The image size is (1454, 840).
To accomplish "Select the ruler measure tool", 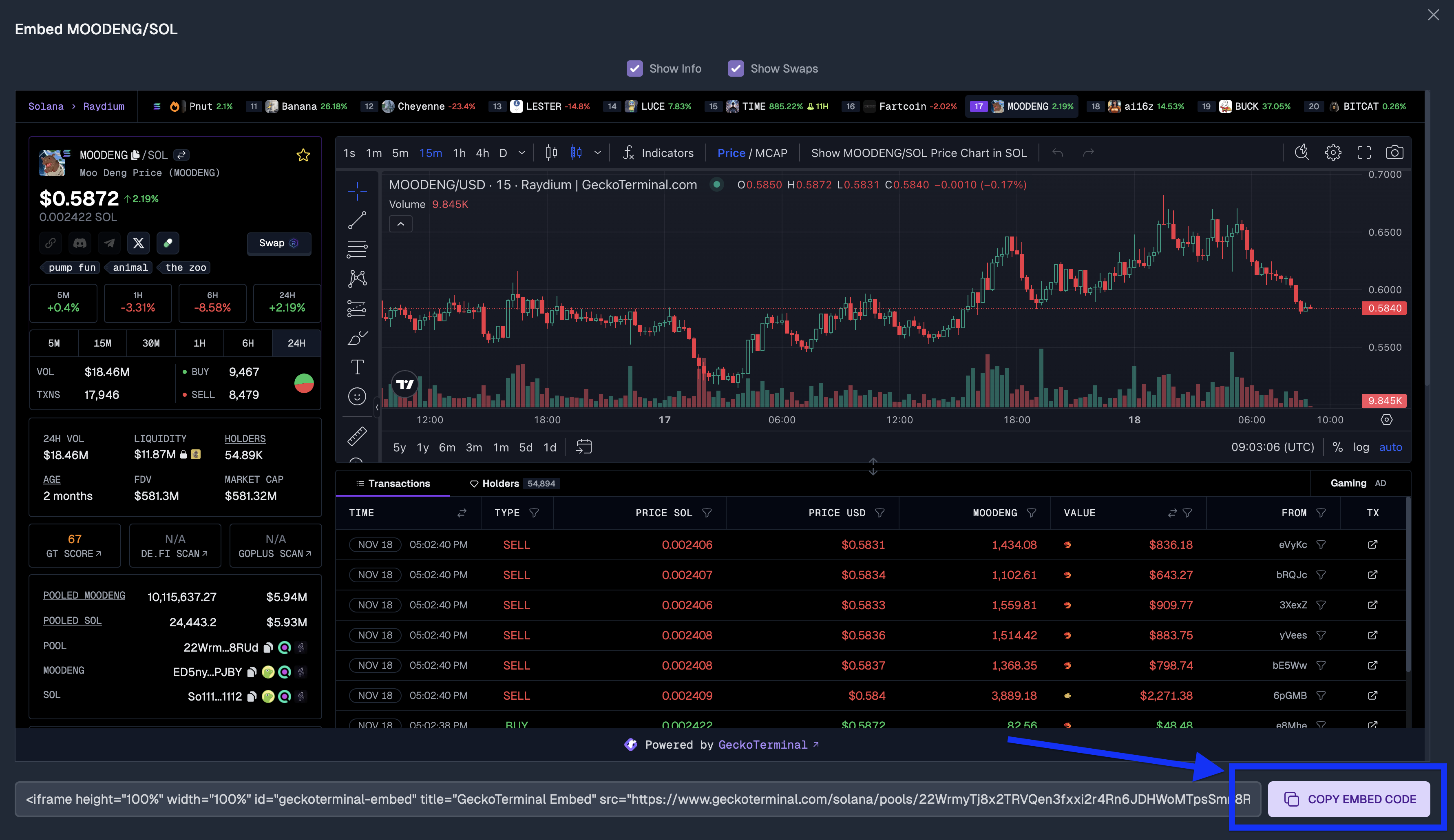I will [x=357, y=436].
